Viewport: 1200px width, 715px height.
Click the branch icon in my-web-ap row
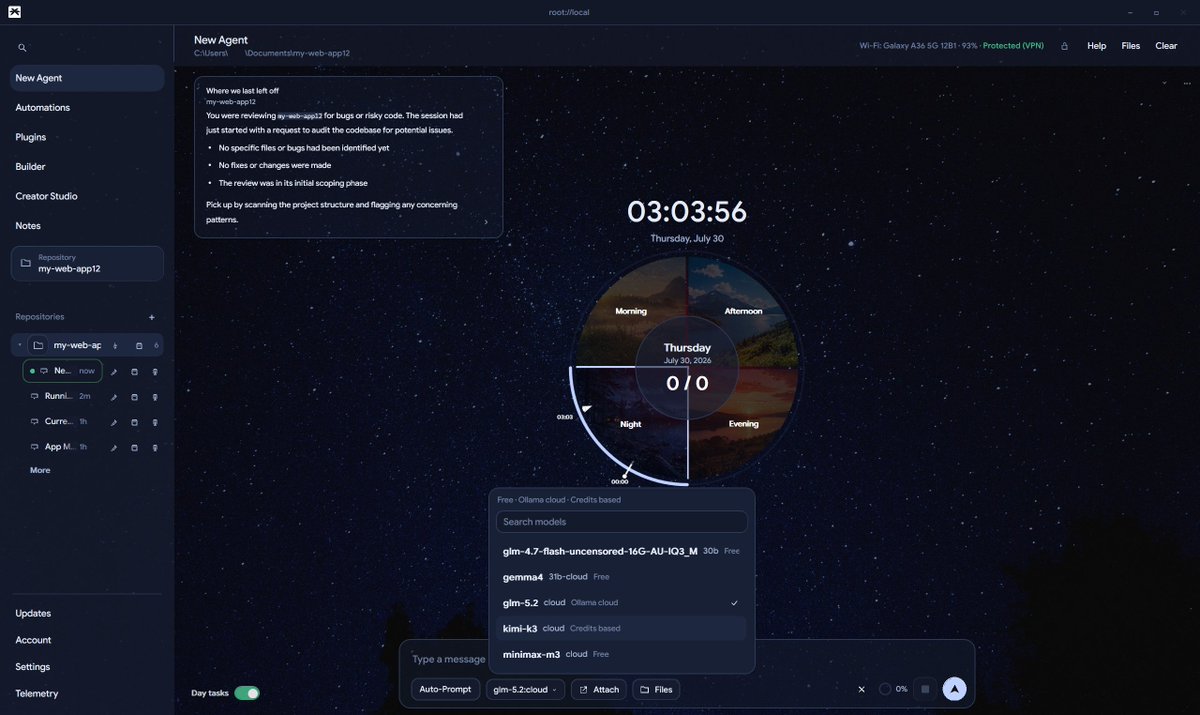tap(115, 345)
